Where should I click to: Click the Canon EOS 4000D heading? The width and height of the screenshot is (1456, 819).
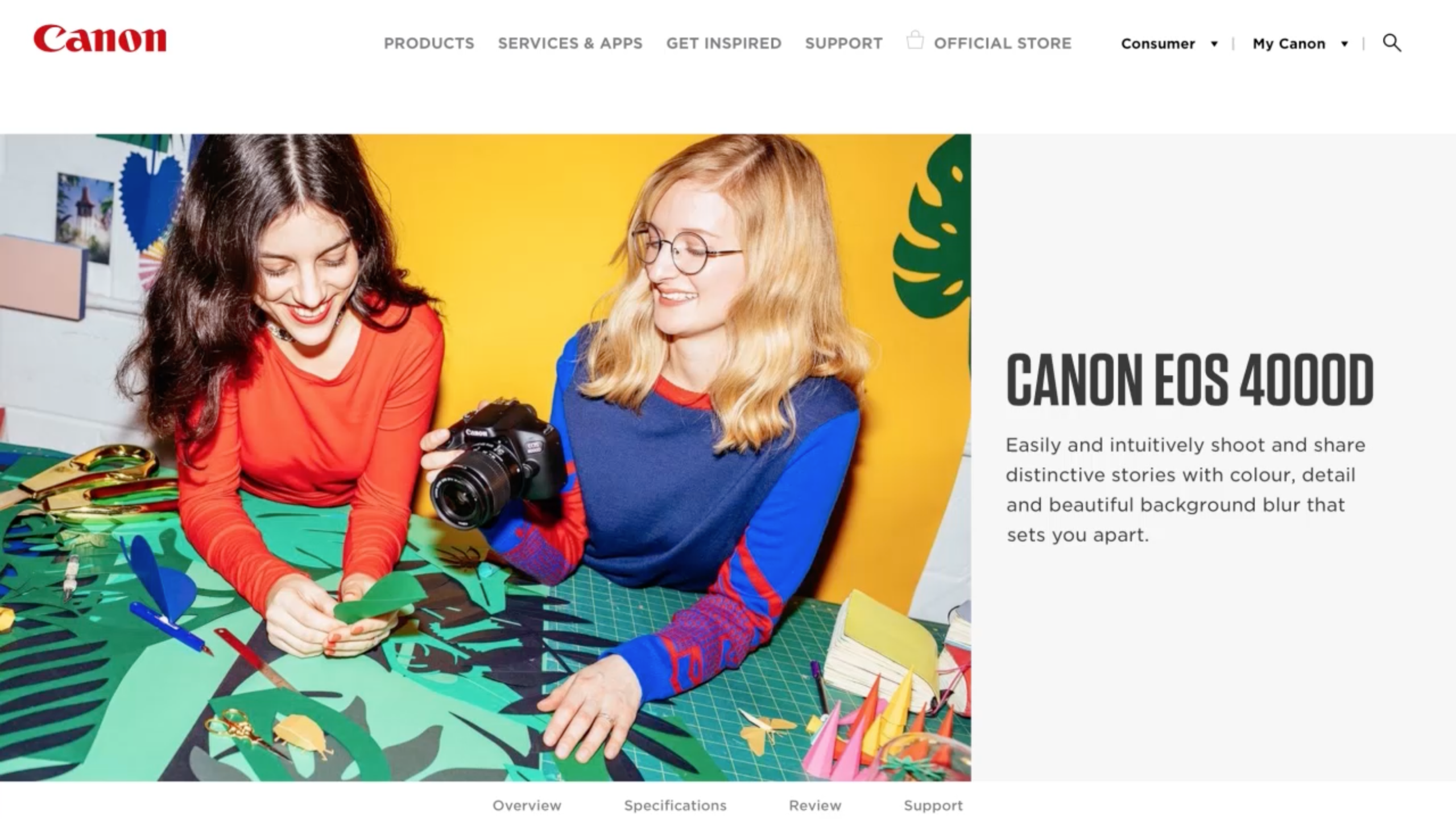point(1190,379)
